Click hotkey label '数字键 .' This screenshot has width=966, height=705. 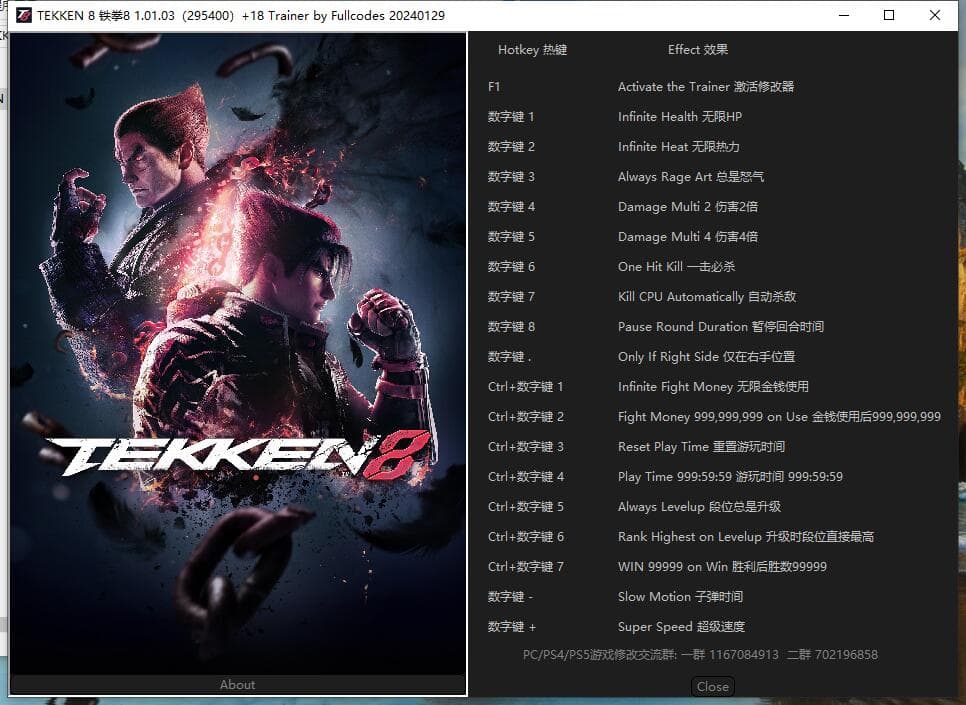(509, 357)
